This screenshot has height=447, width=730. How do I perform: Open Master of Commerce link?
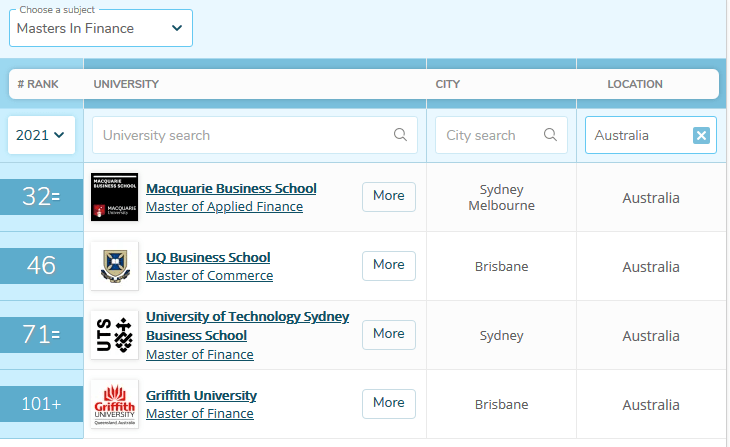[210, 275]
